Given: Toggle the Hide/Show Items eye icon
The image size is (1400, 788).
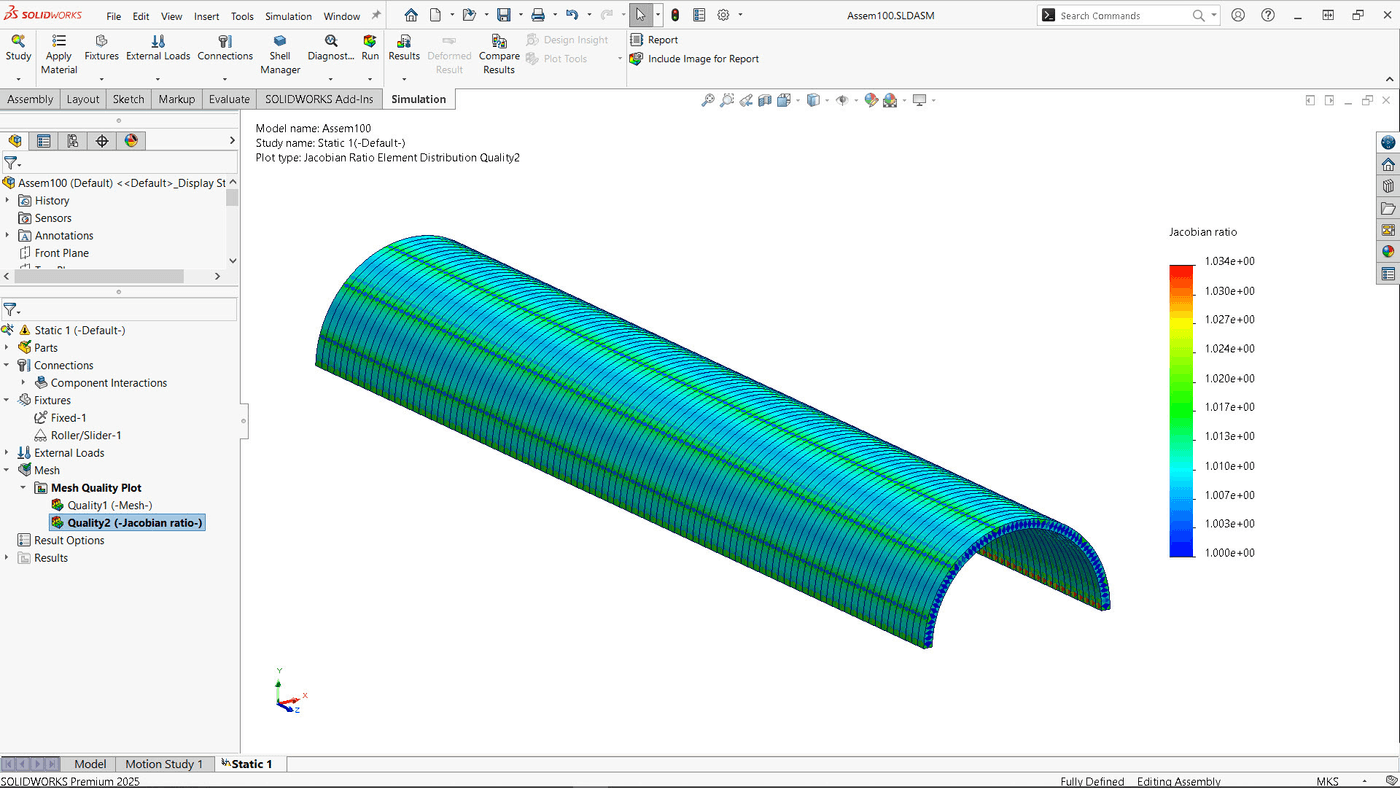Looking at the screenshot, I should [x=843, y=99].
